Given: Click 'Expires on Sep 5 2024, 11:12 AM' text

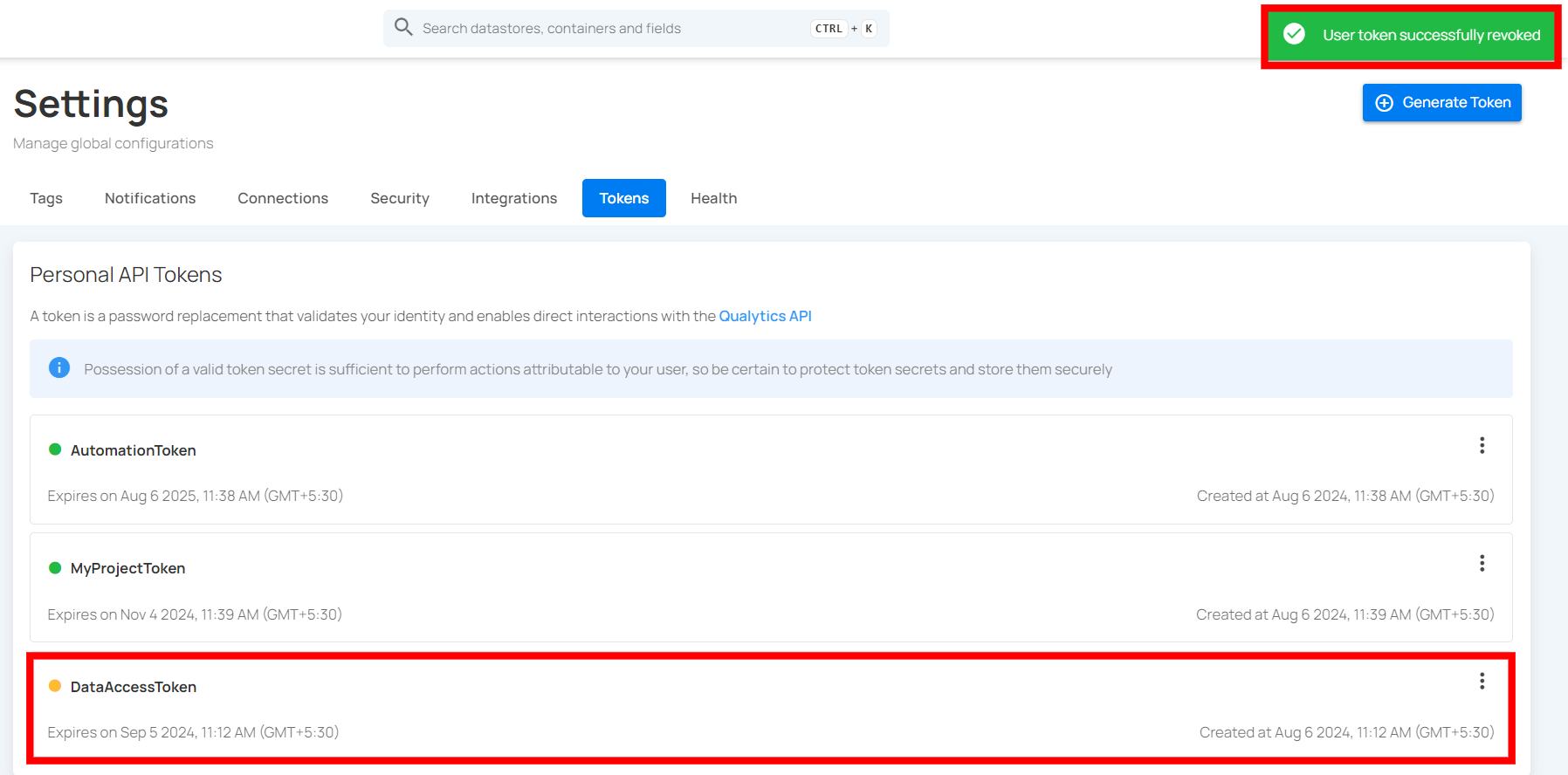Looking at the screenshot, I should point(193,732).
